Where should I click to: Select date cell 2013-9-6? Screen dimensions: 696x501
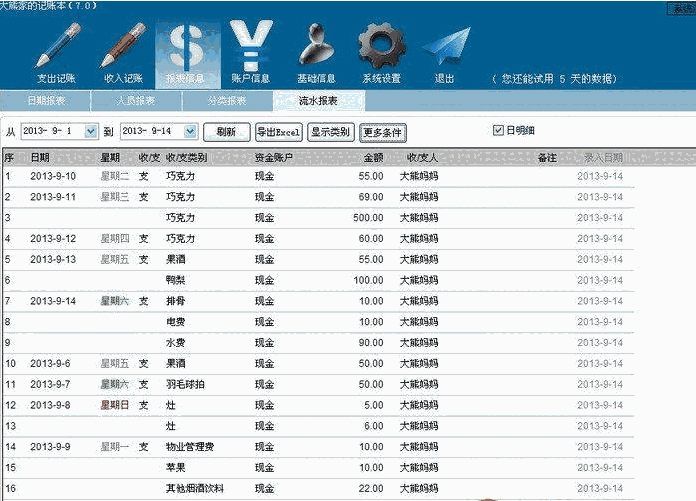pyautogui.click(x=50, y=363)
